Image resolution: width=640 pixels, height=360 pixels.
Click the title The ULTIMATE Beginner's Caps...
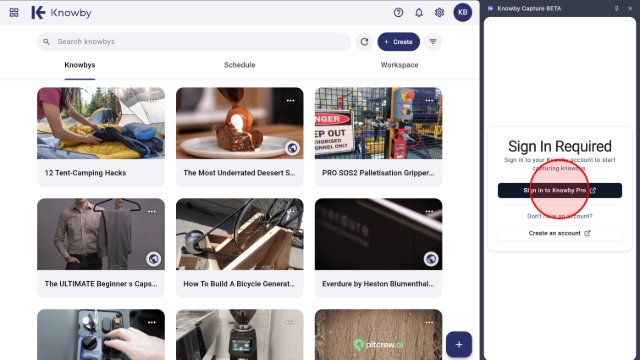tap(101, 284)
